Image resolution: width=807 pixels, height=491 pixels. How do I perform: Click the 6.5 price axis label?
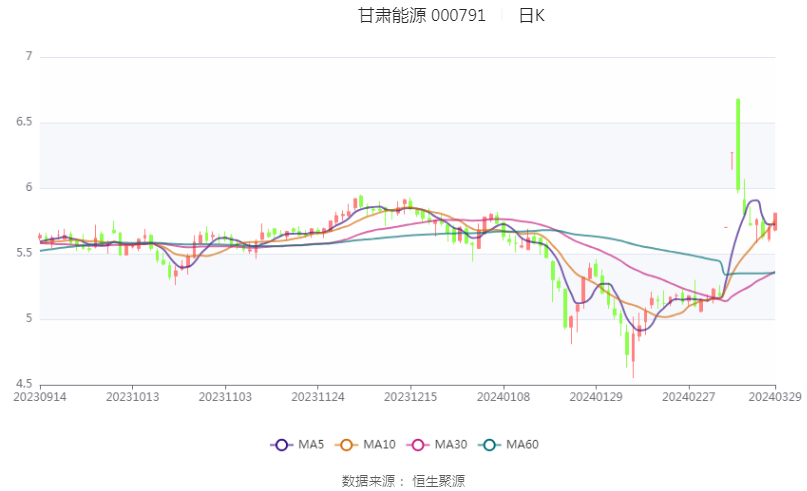[x=24, y=122]
